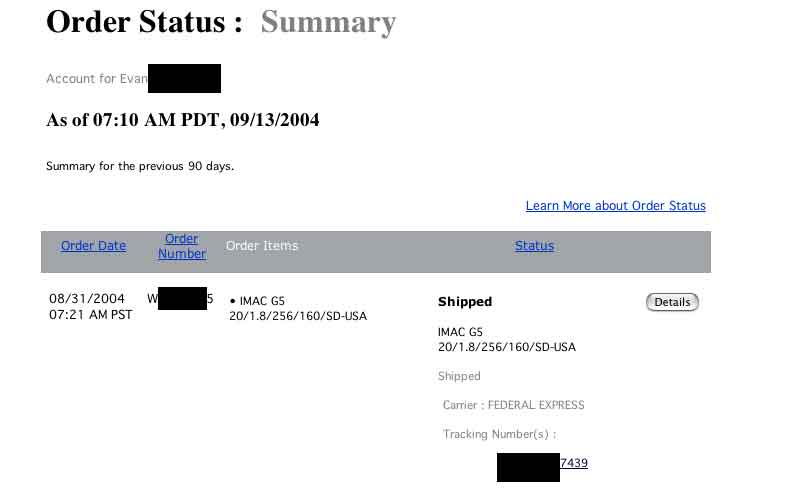The width and height of the screenshot is (810, 497).
Task: Sort orders by Order Date header
Action: [x=93, y=246]
